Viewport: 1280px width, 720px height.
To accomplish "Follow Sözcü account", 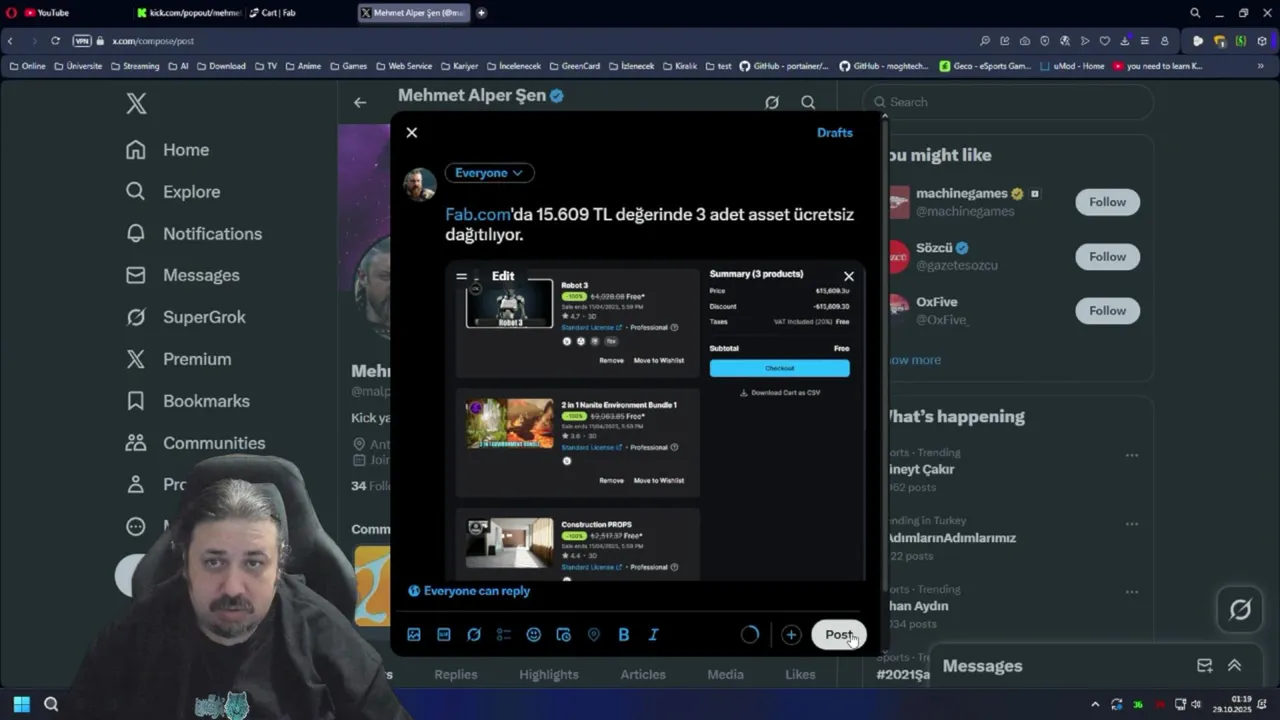I will (x=1107, y=257).
